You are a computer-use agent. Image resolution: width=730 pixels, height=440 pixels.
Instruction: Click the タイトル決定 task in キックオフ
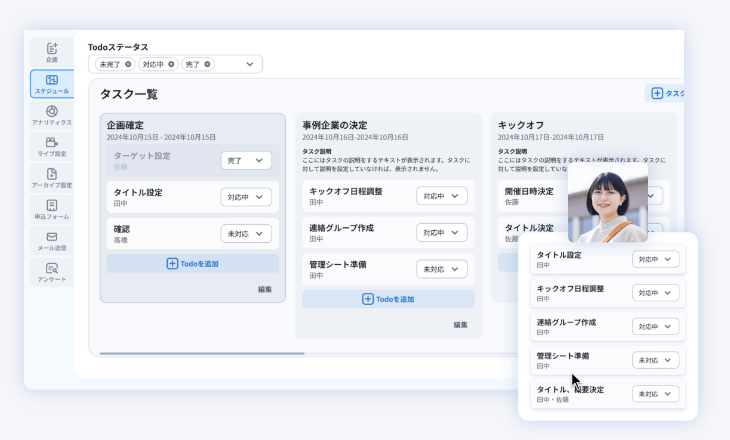coord(529,228)
